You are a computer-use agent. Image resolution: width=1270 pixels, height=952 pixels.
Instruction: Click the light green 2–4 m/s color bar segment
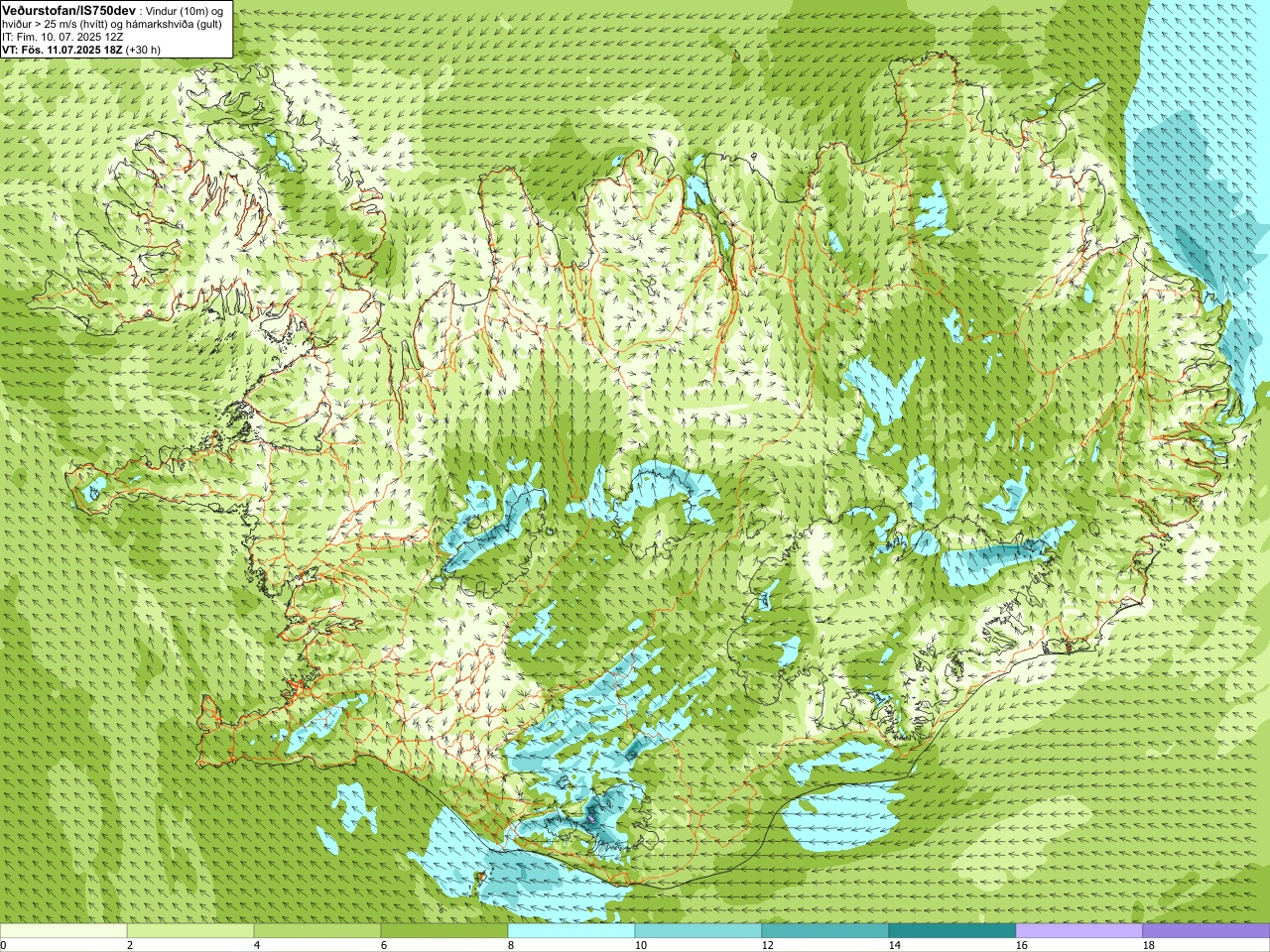[x=190, y=931]
